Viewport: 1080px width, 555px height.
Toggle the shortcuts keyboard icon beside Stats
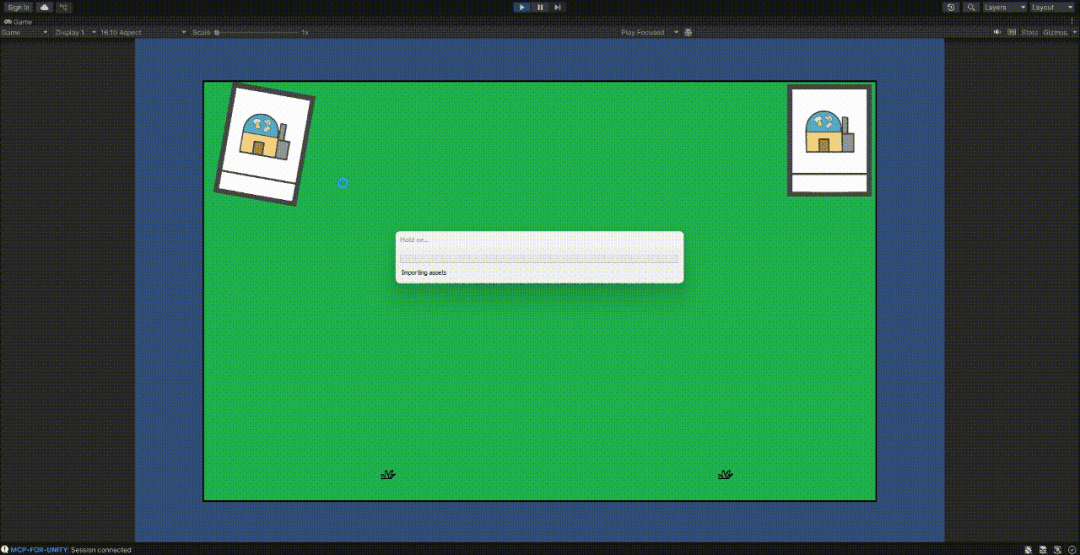point(1012,32)
